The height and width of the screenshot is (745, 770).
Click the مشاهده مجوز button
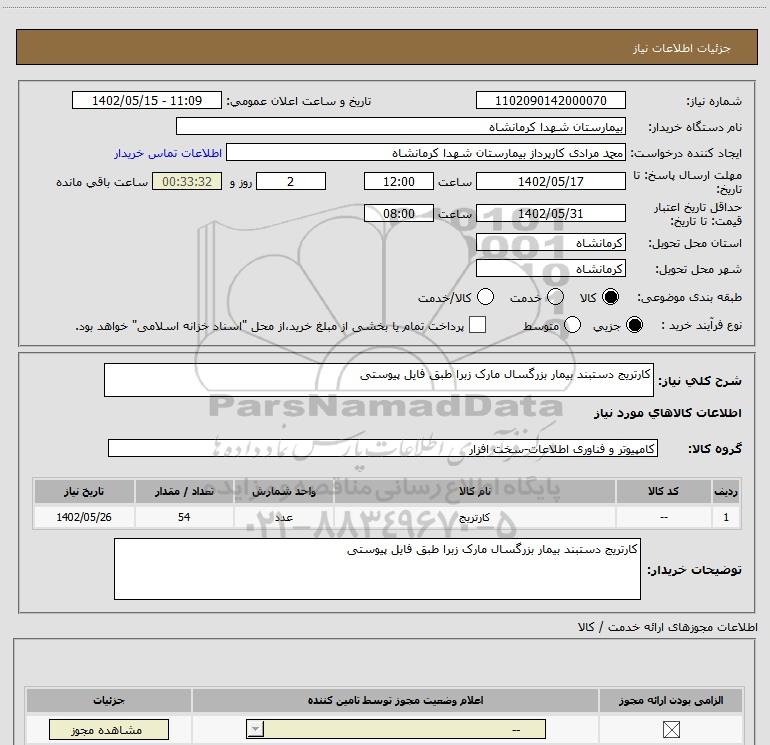[x=109, y=730]
